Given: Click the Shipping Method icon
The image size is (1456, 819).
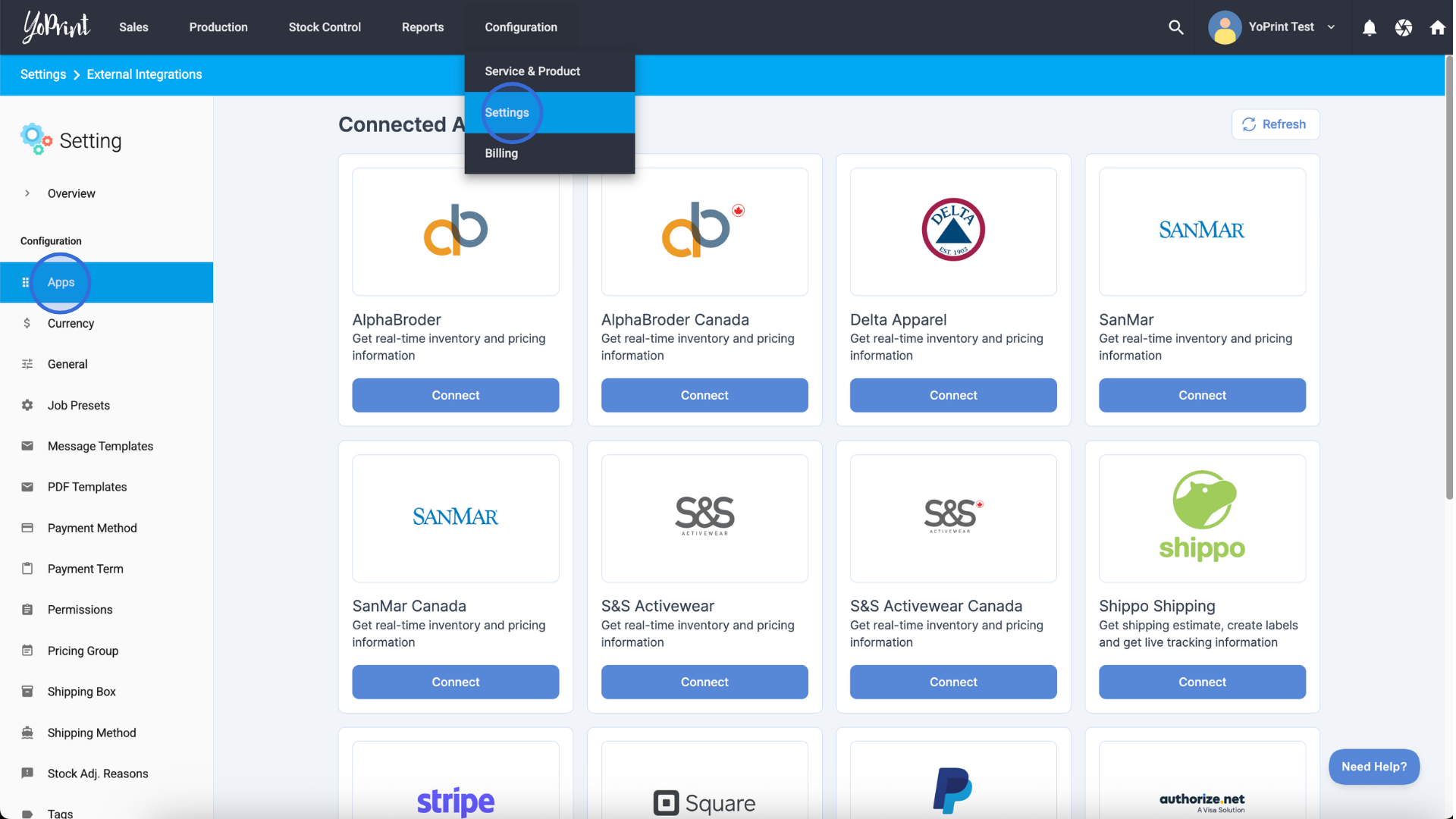Looking at the screenshot, I should point(27,733).
